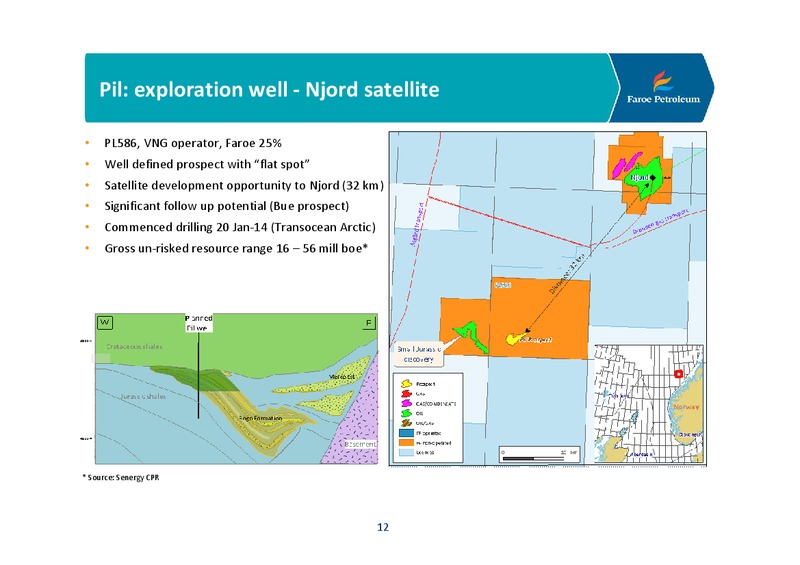Click bullet 'PL586, VNG operator, Faroe 25%'
Image resolution: width=800 pixels, height=565 pixels.
[193, 143]
